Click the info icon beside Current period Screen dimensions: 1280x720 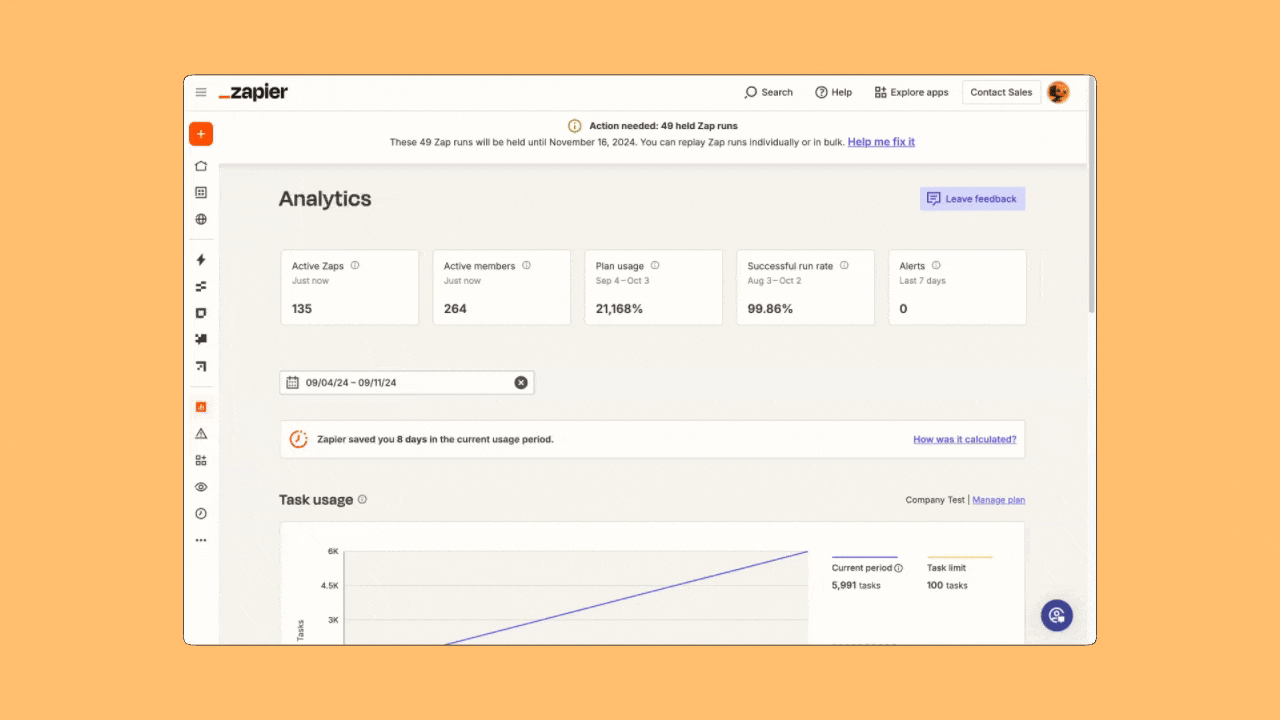coord(898,568)
